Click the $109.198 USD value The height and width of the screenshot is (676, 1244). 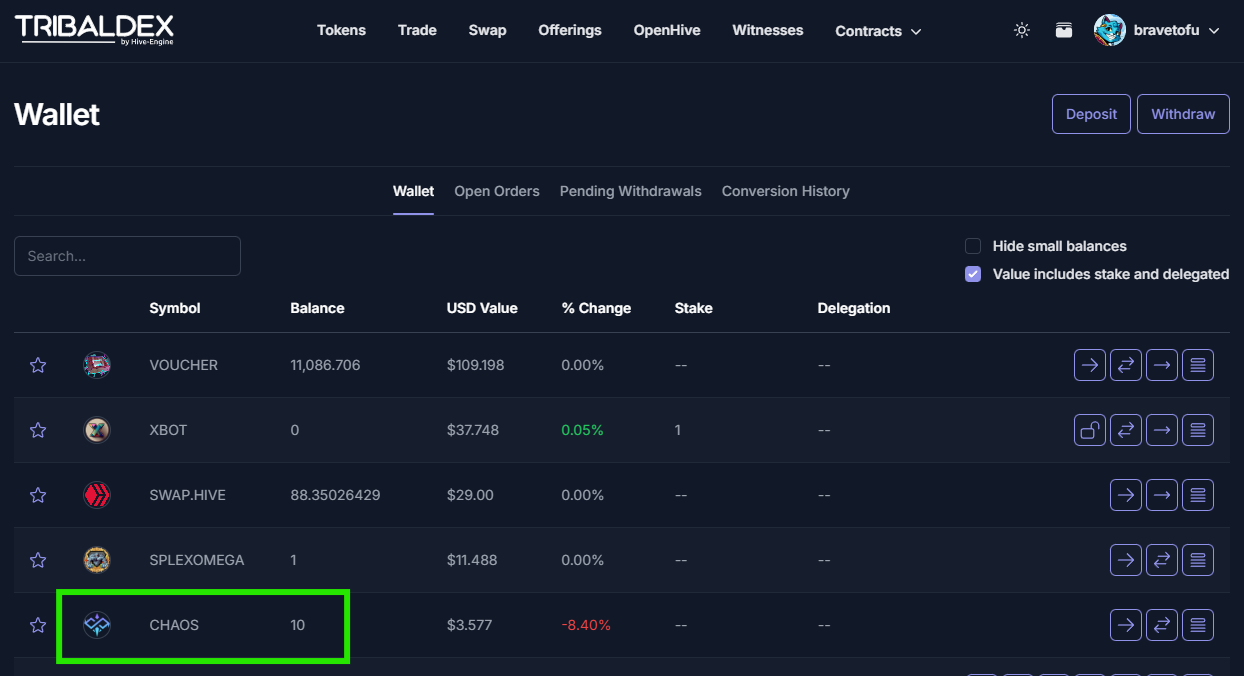coord(476,365)
